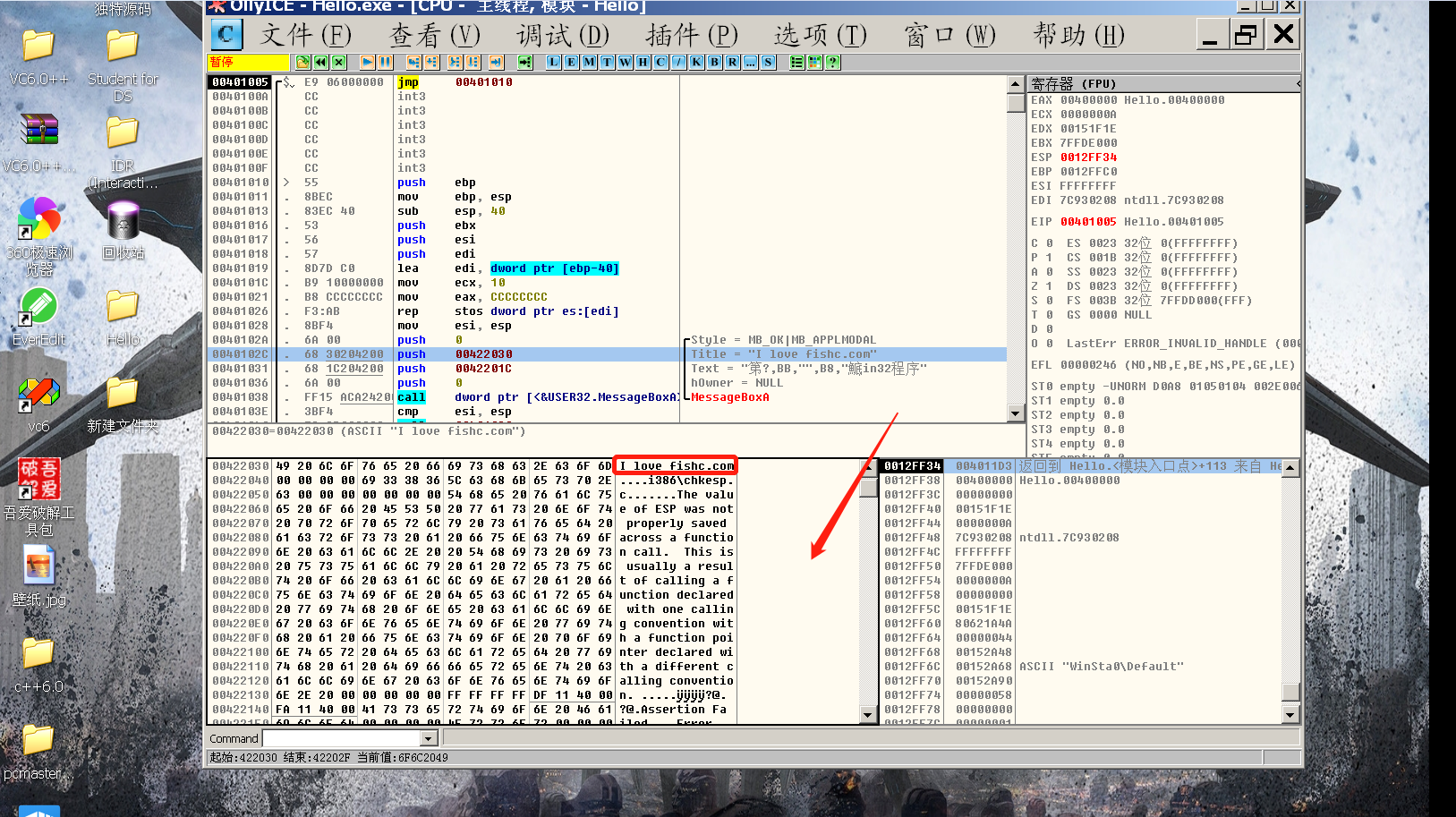Show Handles with the H toolbar button
Screen dimensions: 1456x817
pos(643,62)
